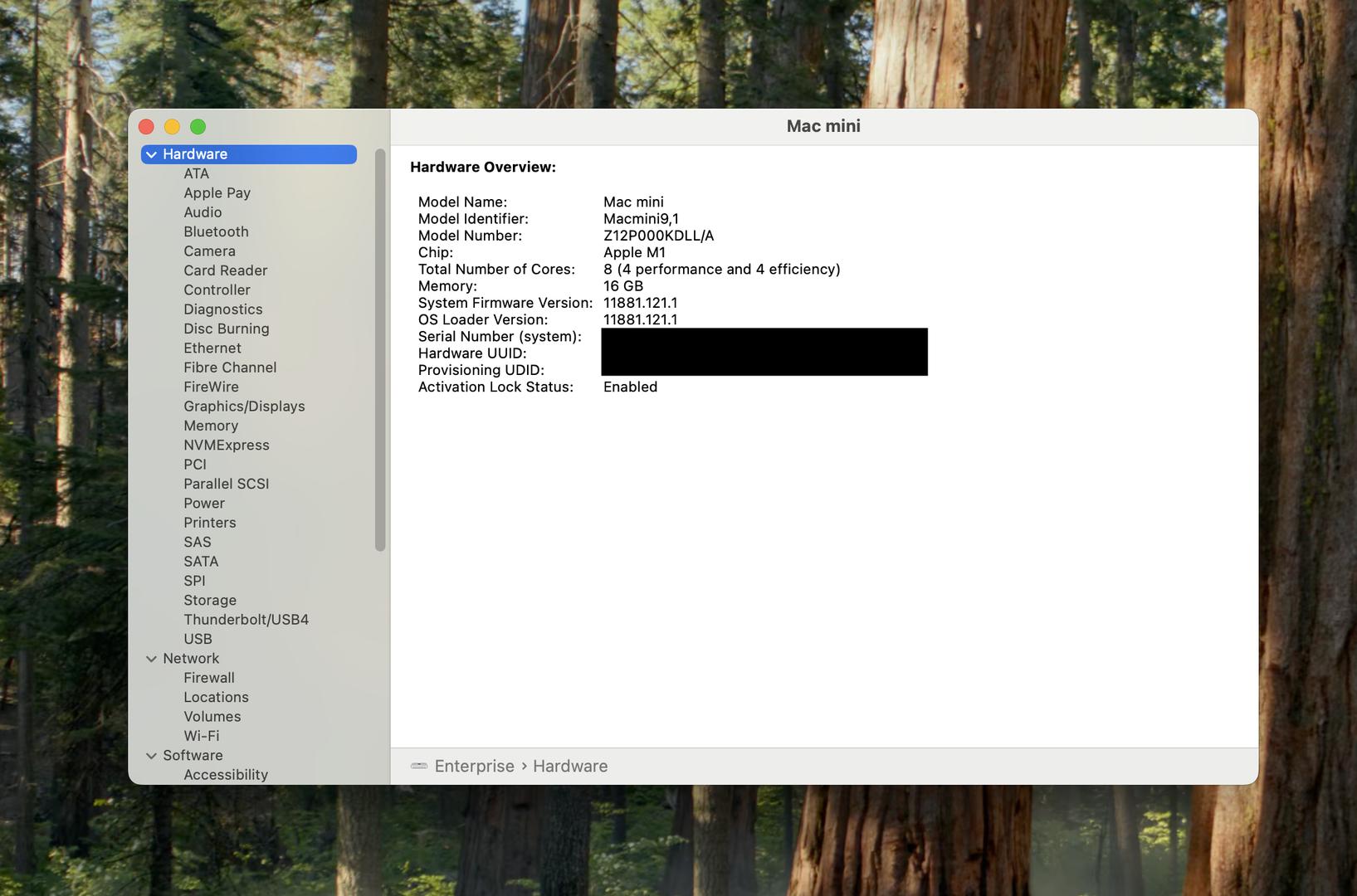
Task: Select the Hardware category in sidebar
Action: [249, 154]
